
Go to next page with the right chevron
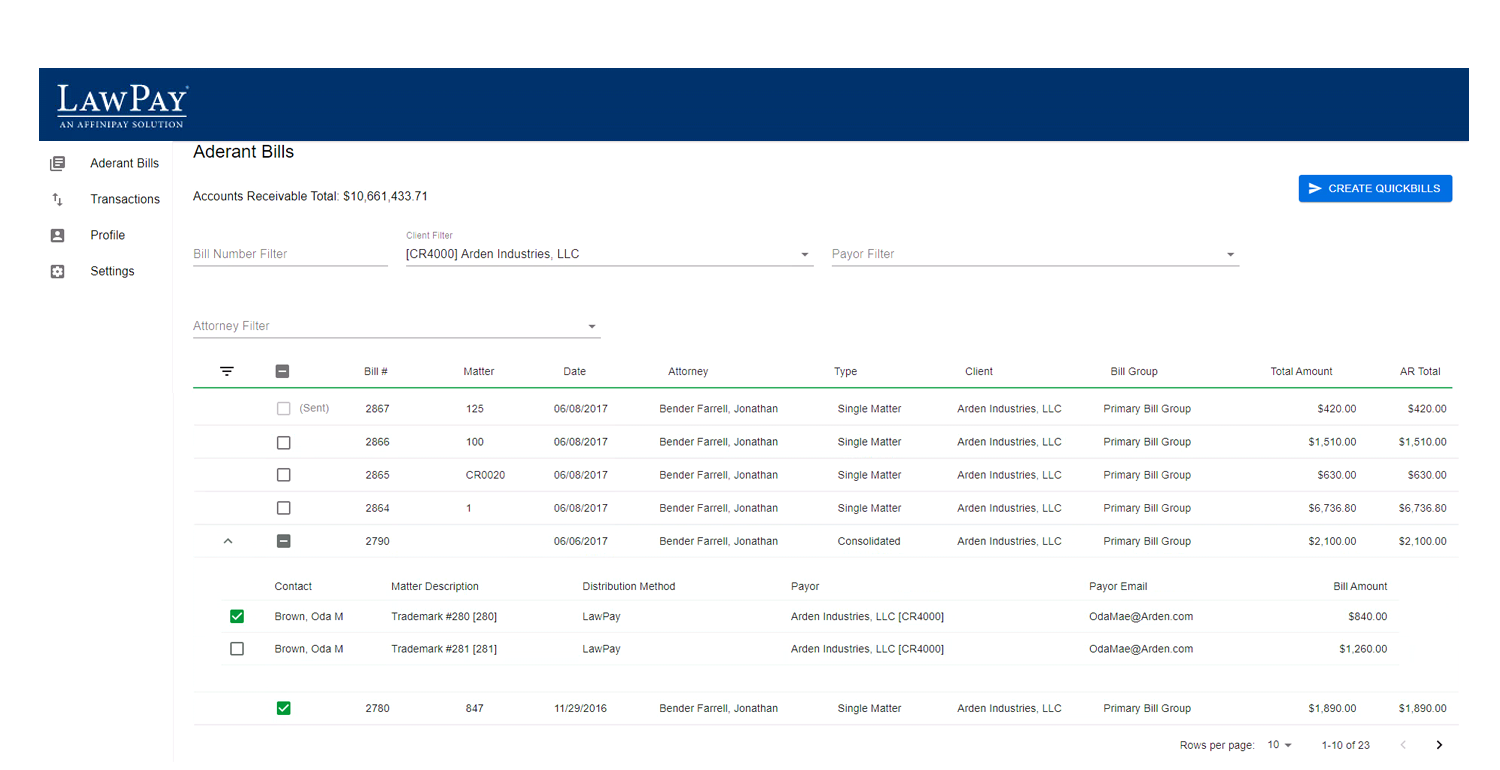1439,745
